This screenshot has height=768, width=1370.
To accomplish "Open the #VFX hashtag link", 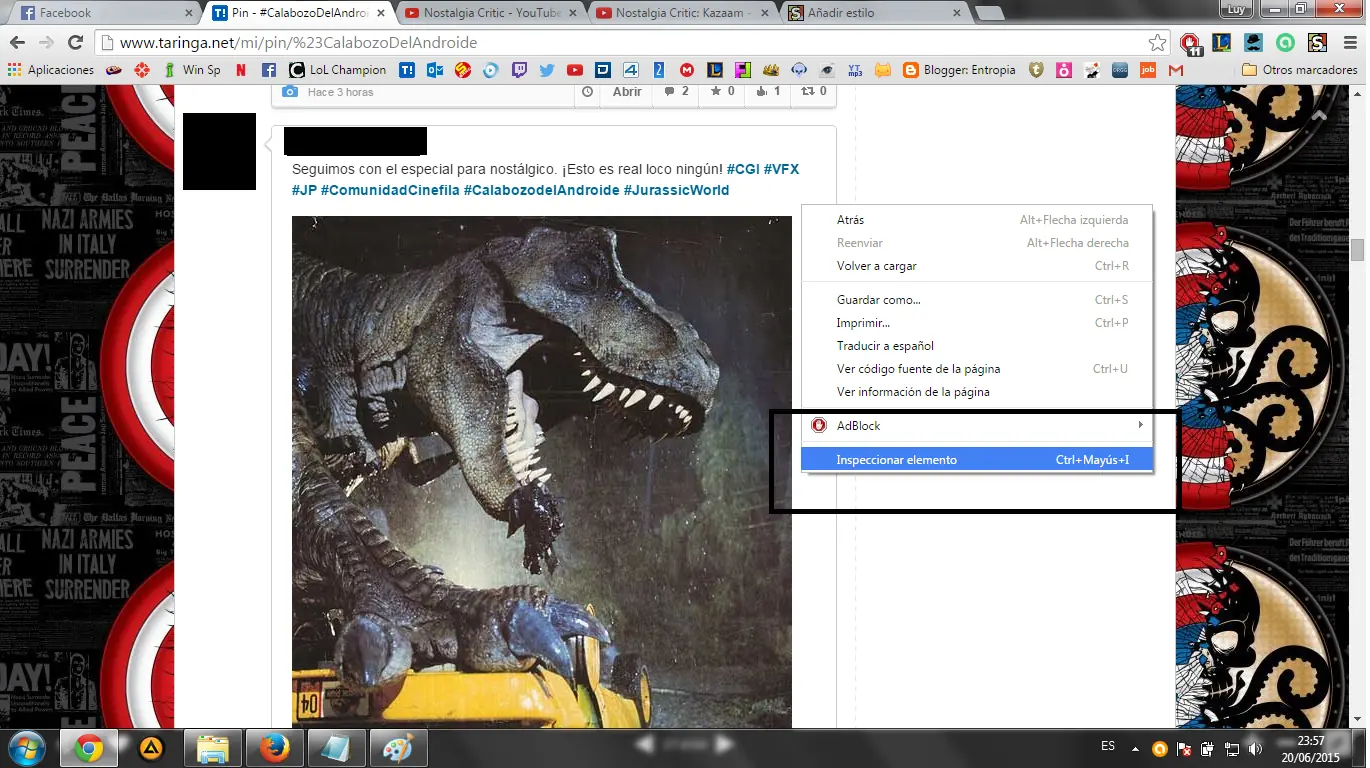I will (781, 170).
